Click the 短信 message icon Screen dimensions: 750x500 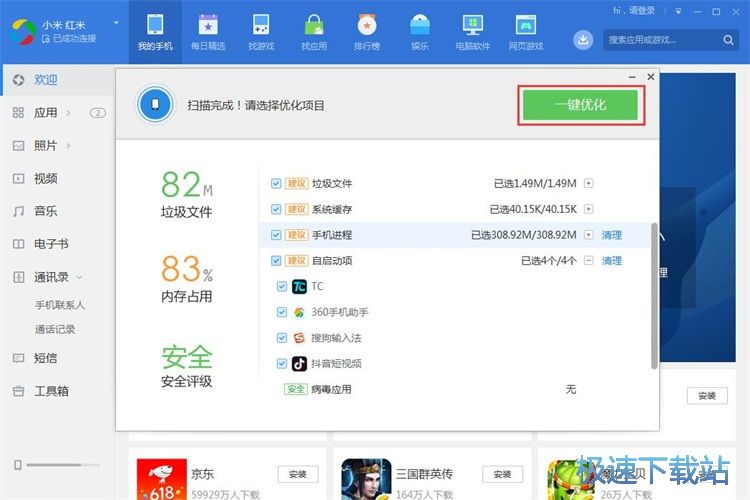tap(18, 358)
